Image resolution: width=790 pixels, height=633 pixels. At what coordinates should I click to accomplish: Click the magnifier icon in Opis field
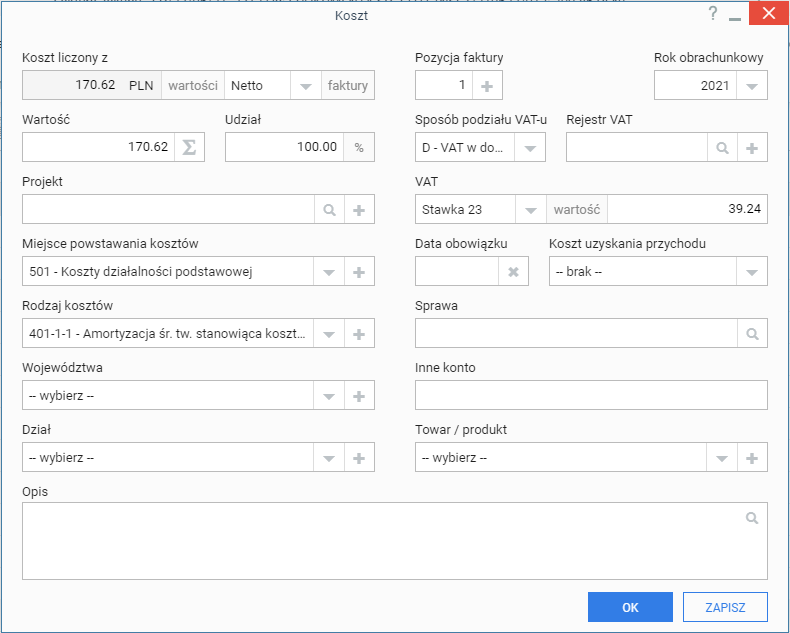coord(752,518)
